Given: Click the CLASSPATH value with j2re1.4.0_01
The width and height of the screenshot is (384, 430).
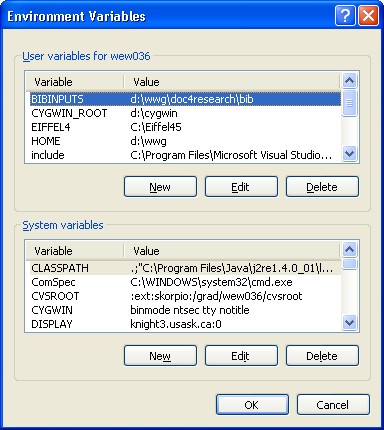Looking at the screenshot, I should [231, 268].
